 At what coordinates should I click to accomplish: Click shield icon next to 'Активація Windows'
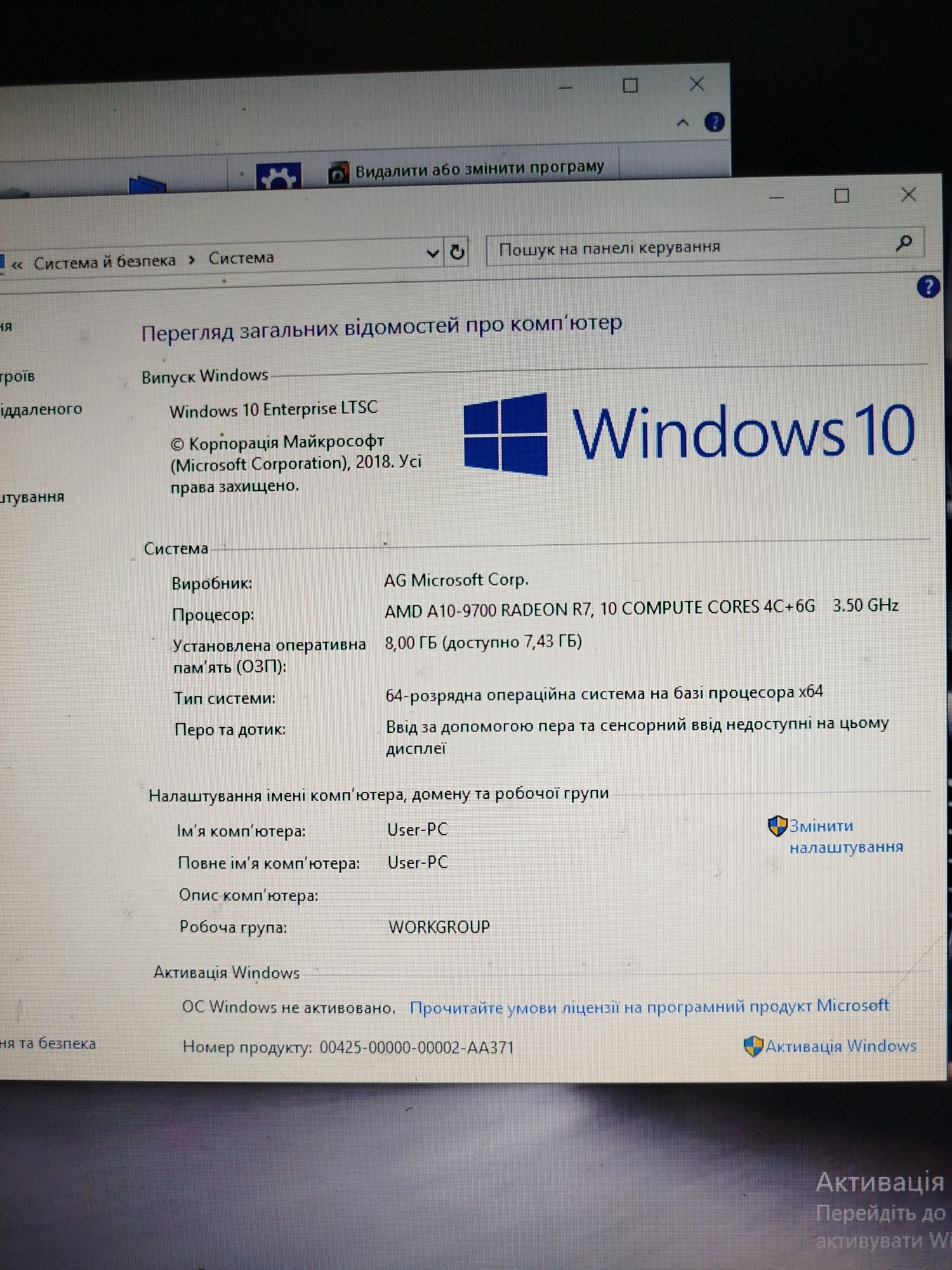[x=753, y=1046]
